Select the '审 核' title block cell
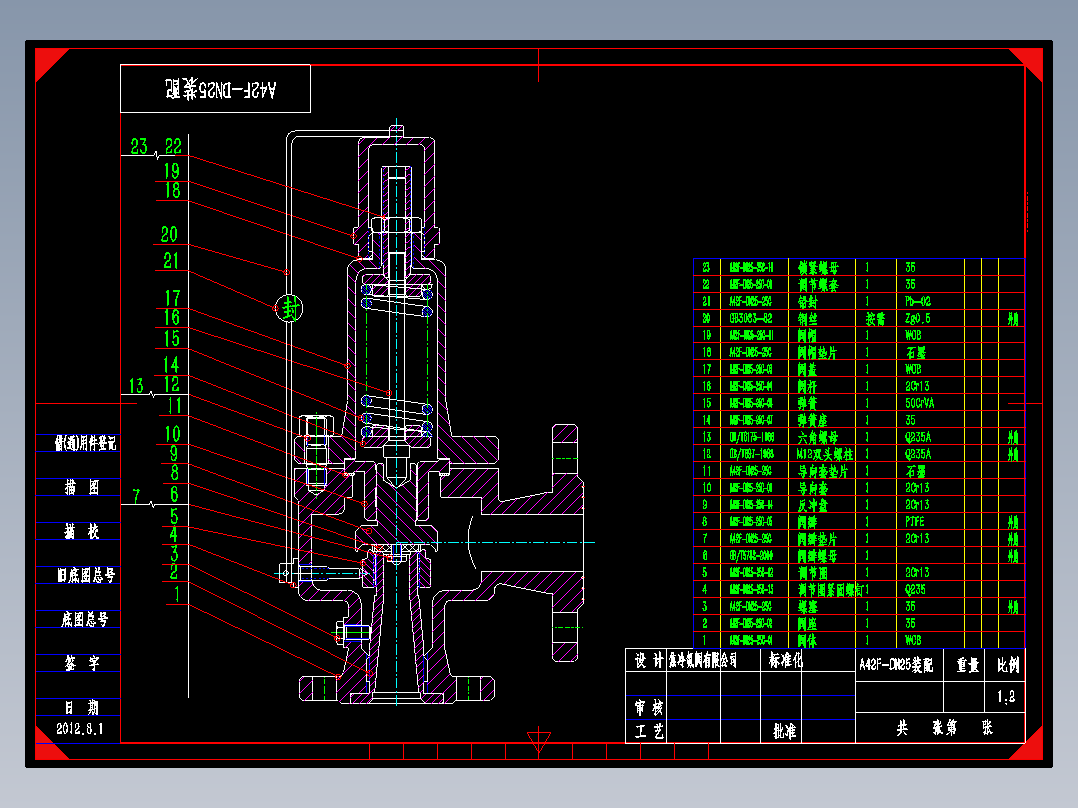Image resolution: width=1078 pixels, height=808 pixels. pos(648,708)
